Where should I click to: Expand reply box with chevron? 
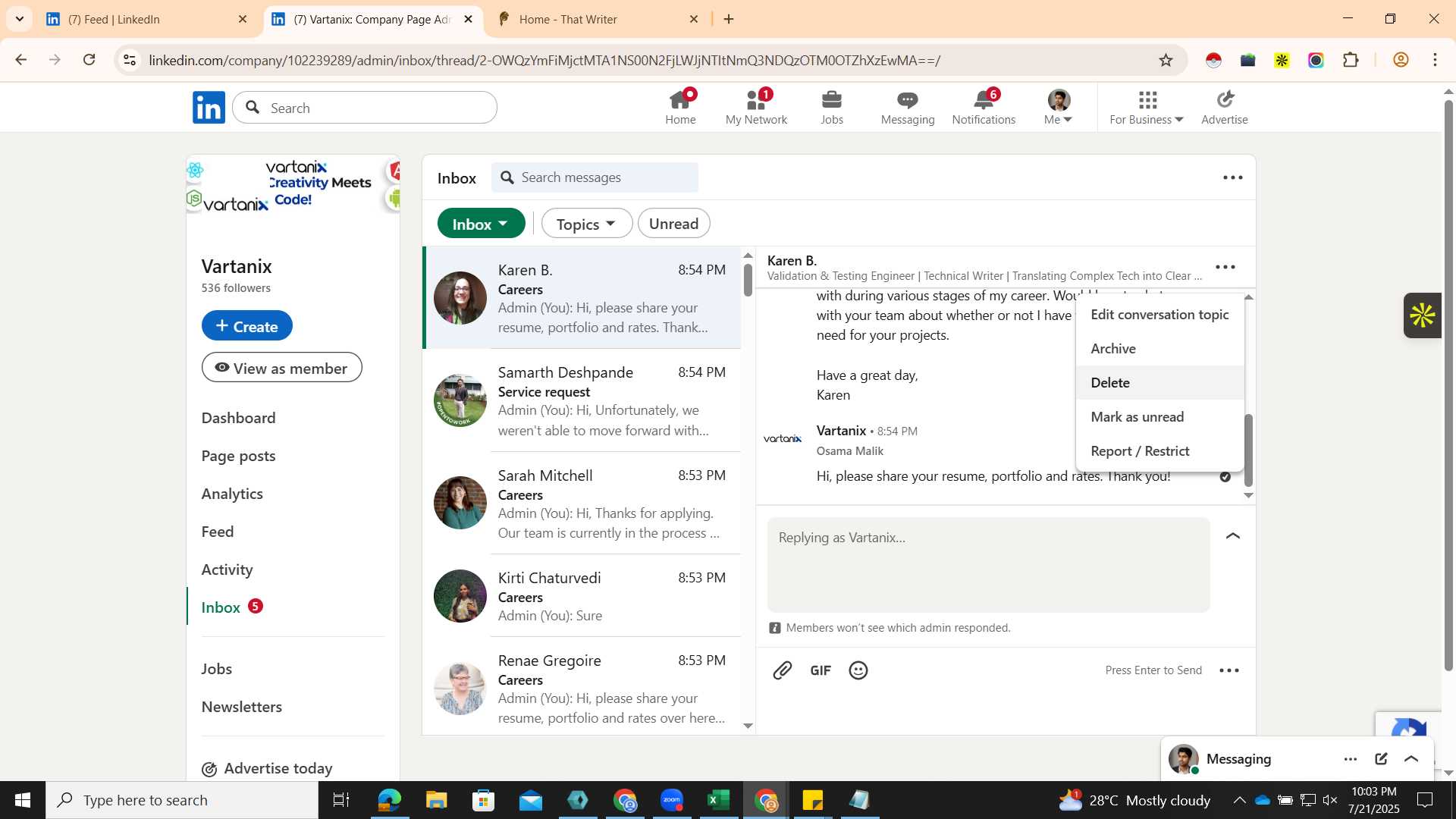[1233, 536]
